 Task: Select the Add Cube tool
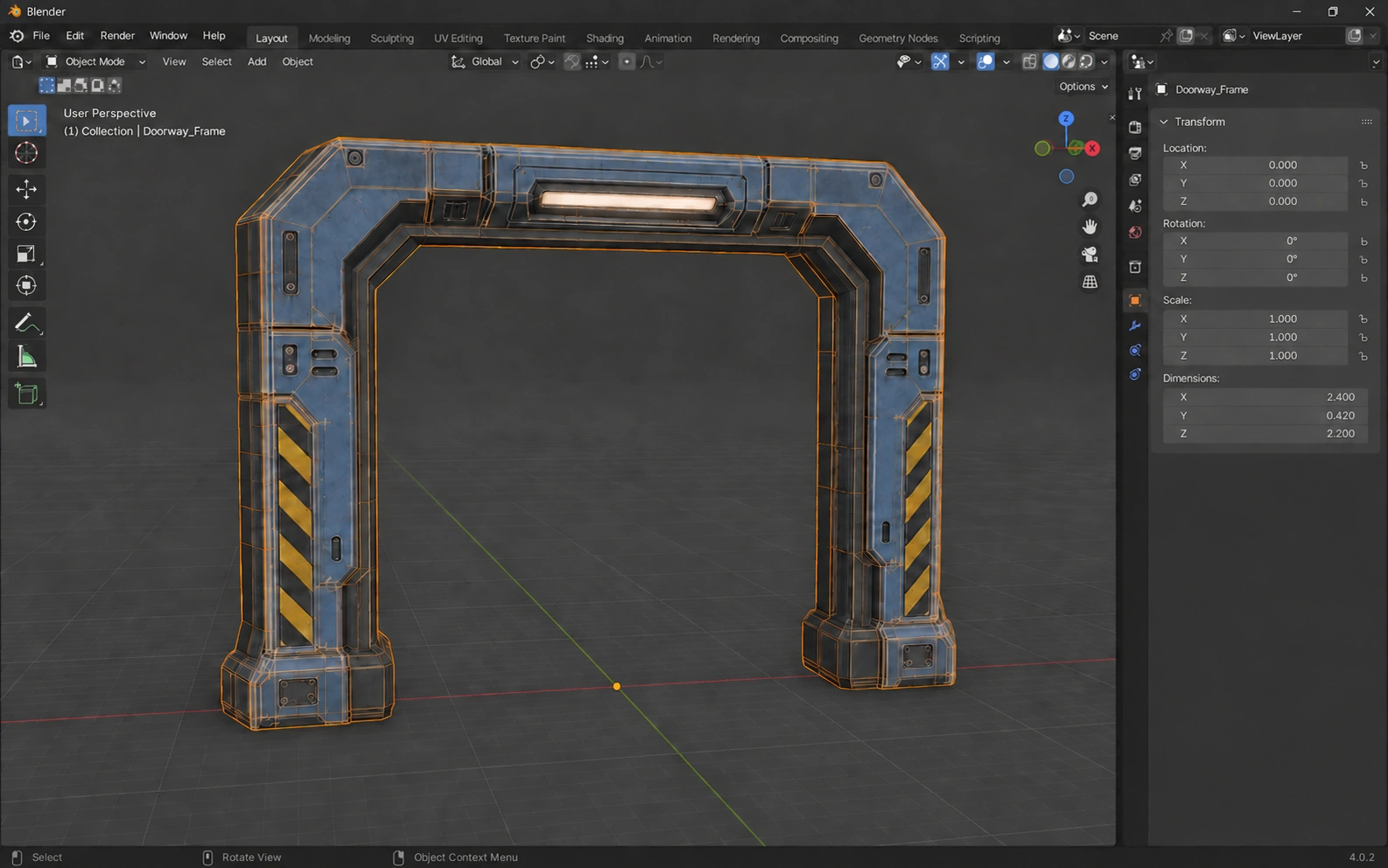26,394
